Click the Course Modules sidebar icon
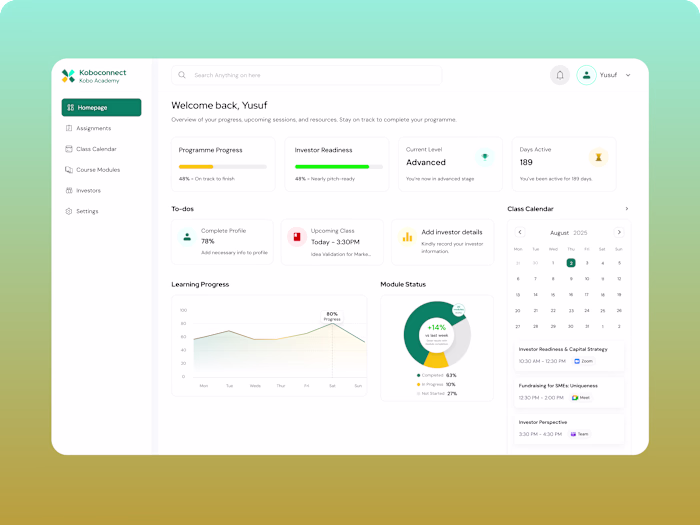Screen dimensions: 700x525 (69, 170)
